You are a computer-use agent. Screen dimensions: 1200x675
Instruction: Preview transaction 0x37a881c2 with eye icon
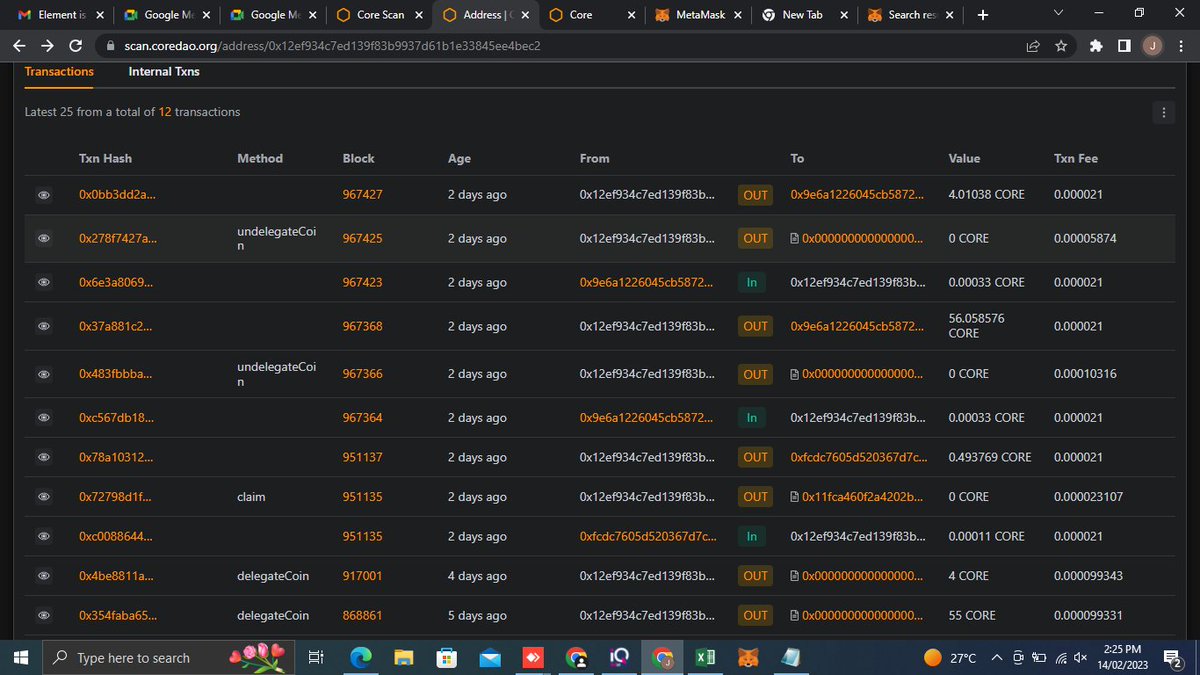tap(44, 327)
